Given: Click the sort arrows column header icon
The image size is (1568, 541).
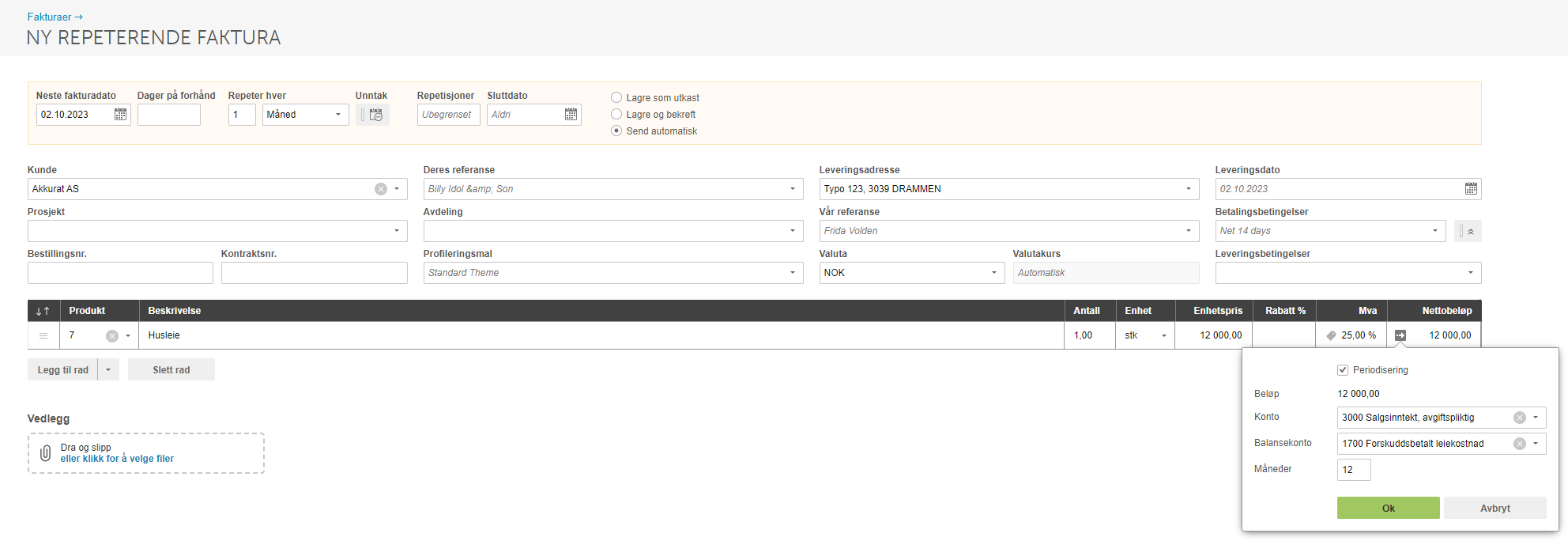Looking at the screenshot, I should coord(43,311).
